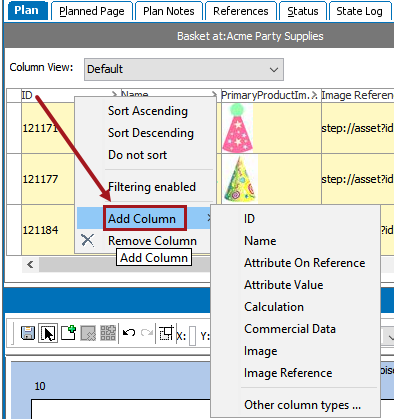Toggle the Filtering enabled option
Image resolution: width=394 pixels, height=419 pixels.
[x=152, y=187]
